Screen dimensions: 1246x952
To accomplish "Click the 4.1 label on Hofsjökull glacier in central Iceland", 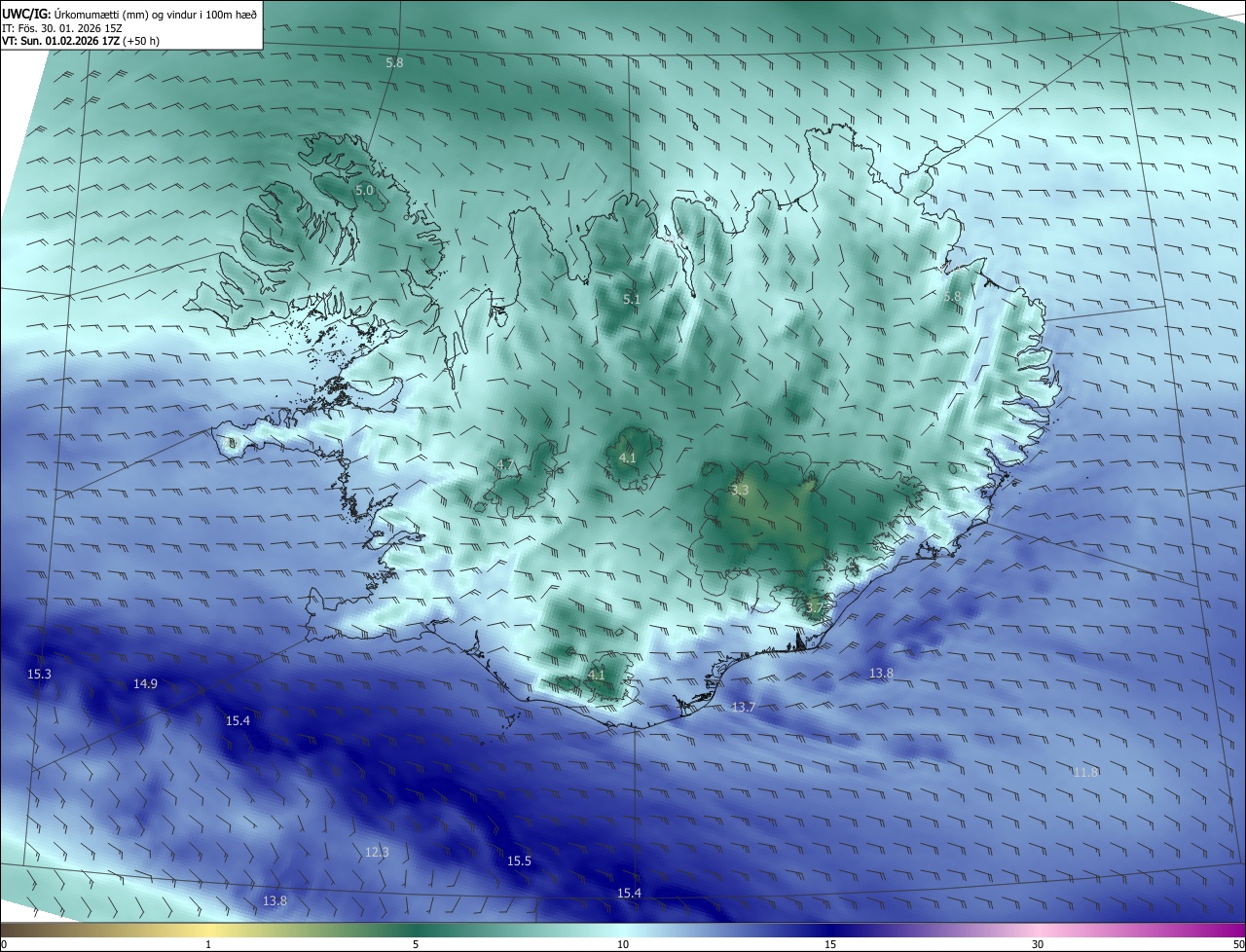I will click(627, 458).
